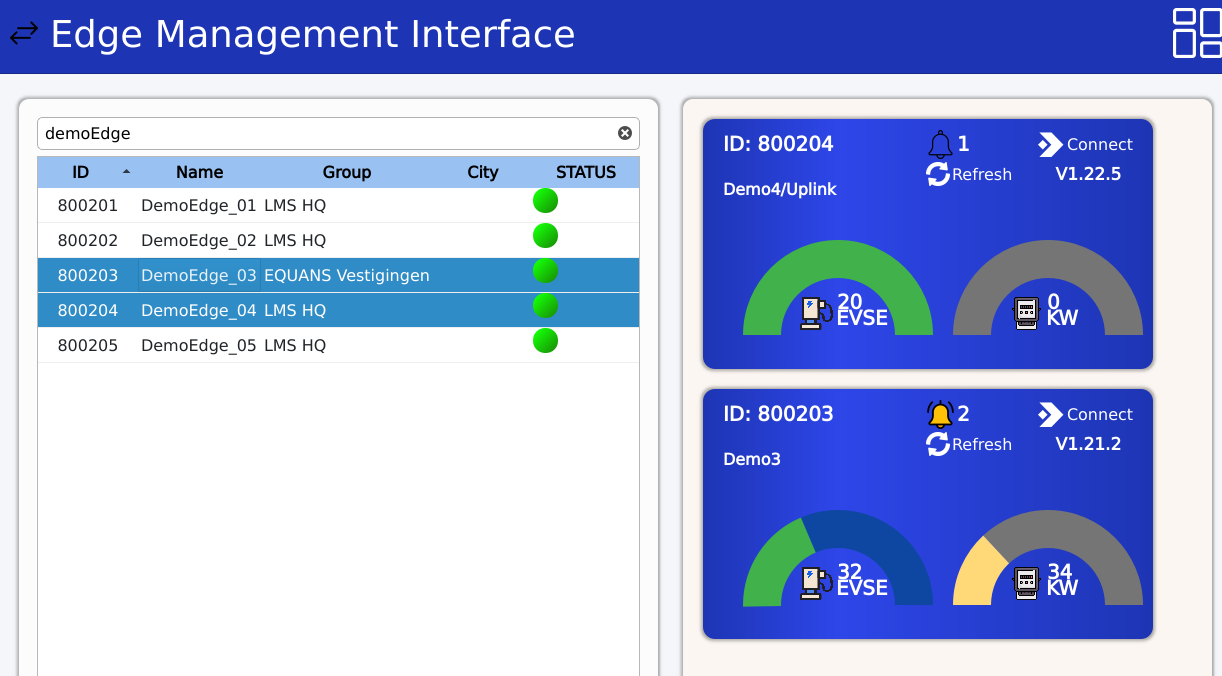
Task: Open the layout grid icon in the top-right corner
Action: point(1194,33)
